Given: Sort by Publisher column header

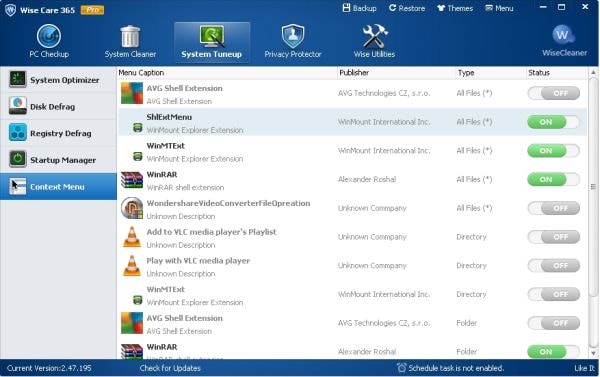Looking at the screenshot, I should (x=396, y=73).
